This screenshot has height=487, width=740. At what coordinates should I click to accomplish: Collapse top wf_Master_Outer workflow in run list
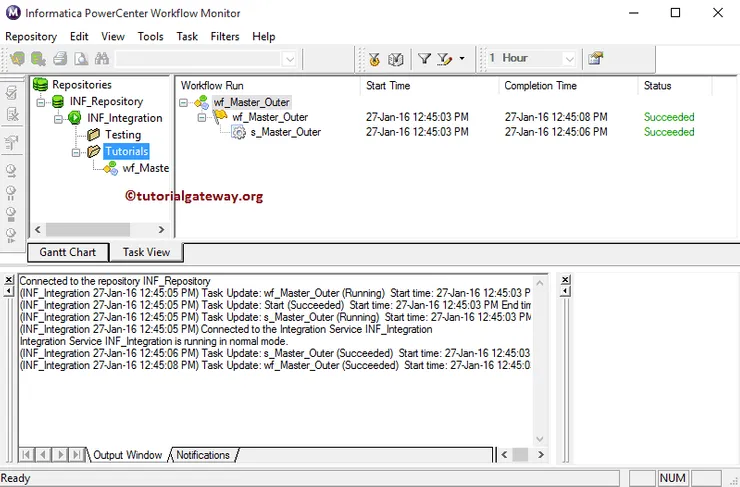pos(184,102)
